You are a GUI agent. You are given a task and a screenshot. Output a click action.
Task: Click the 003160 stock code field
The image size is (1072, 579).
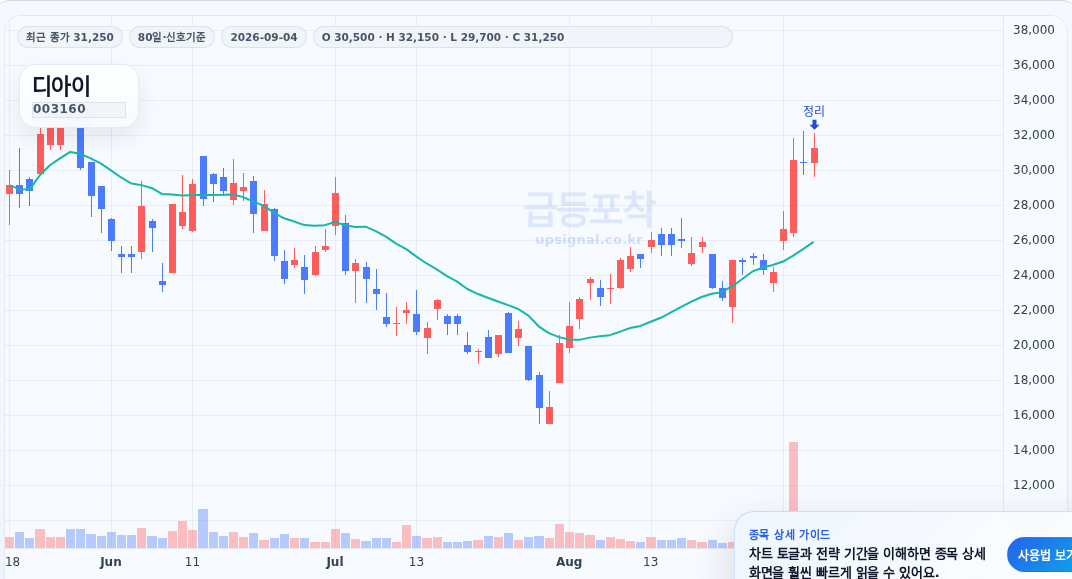[79, 109]
